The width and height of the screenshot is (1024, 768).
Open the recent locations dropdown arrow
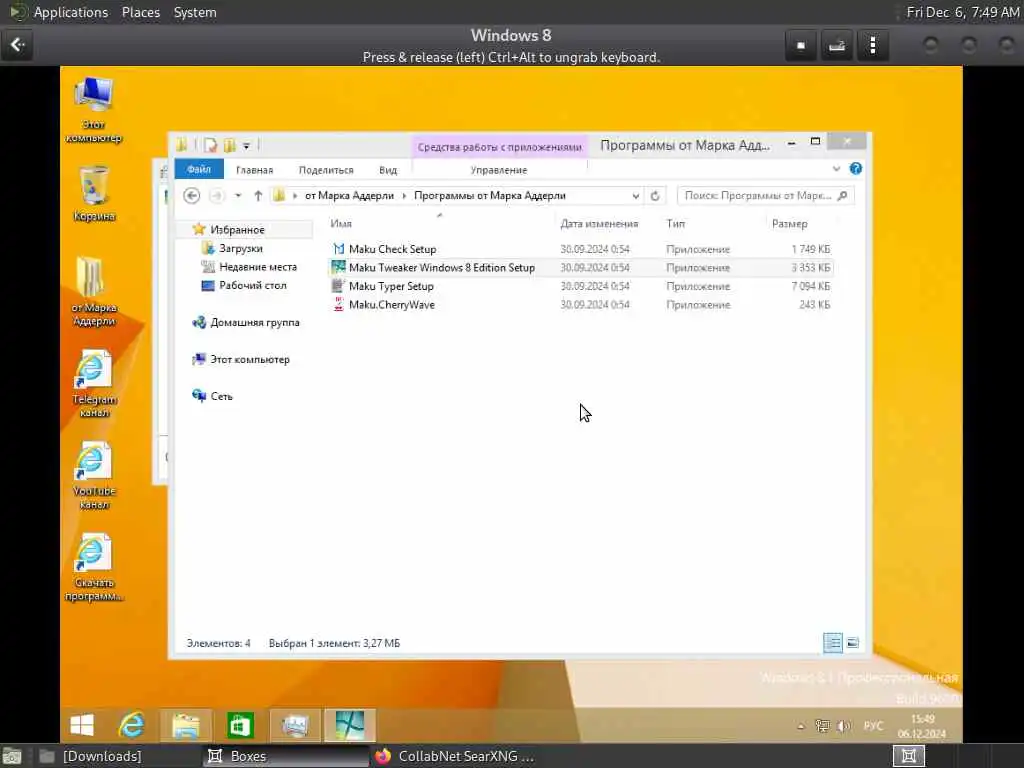click(238, 195)
